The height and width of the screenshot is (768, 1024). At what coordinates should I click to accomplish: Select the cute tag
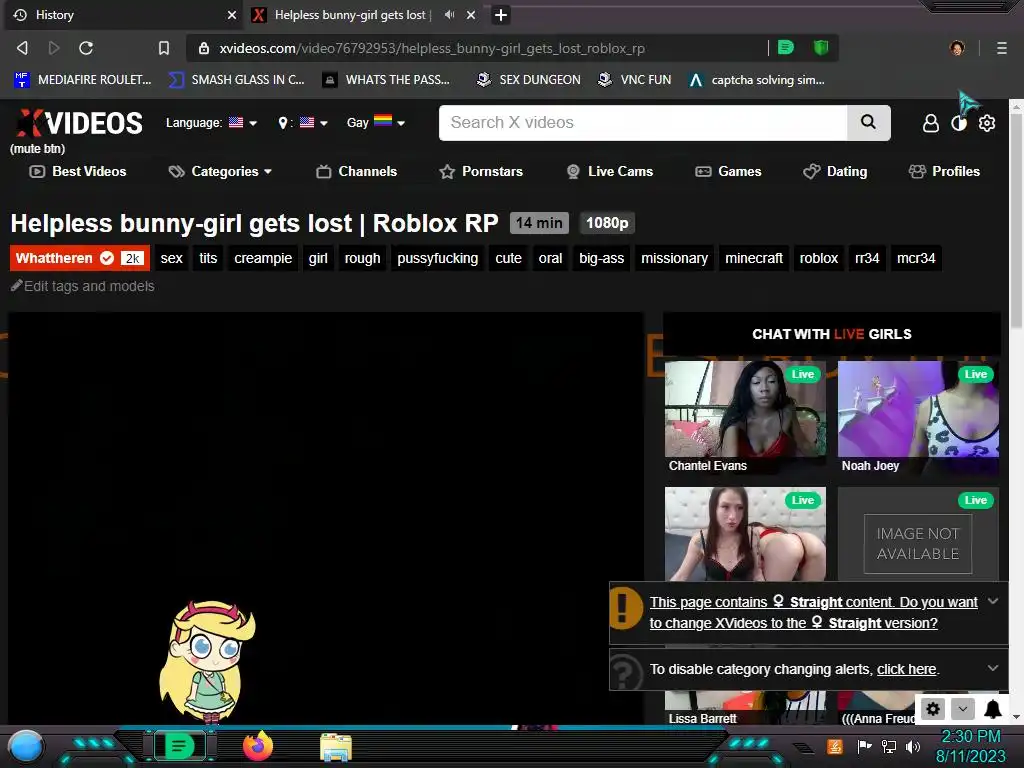[508, 258]
